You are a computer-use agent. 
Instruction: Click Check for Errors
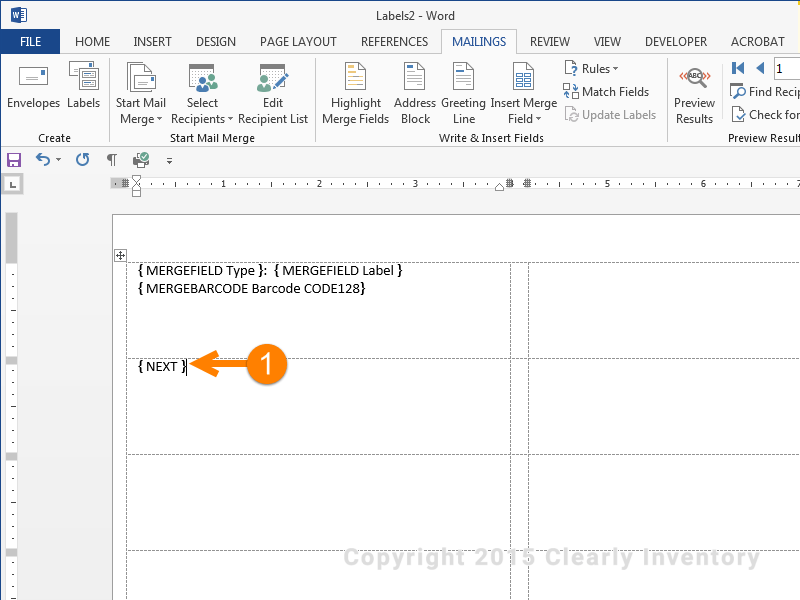[765, 115]
